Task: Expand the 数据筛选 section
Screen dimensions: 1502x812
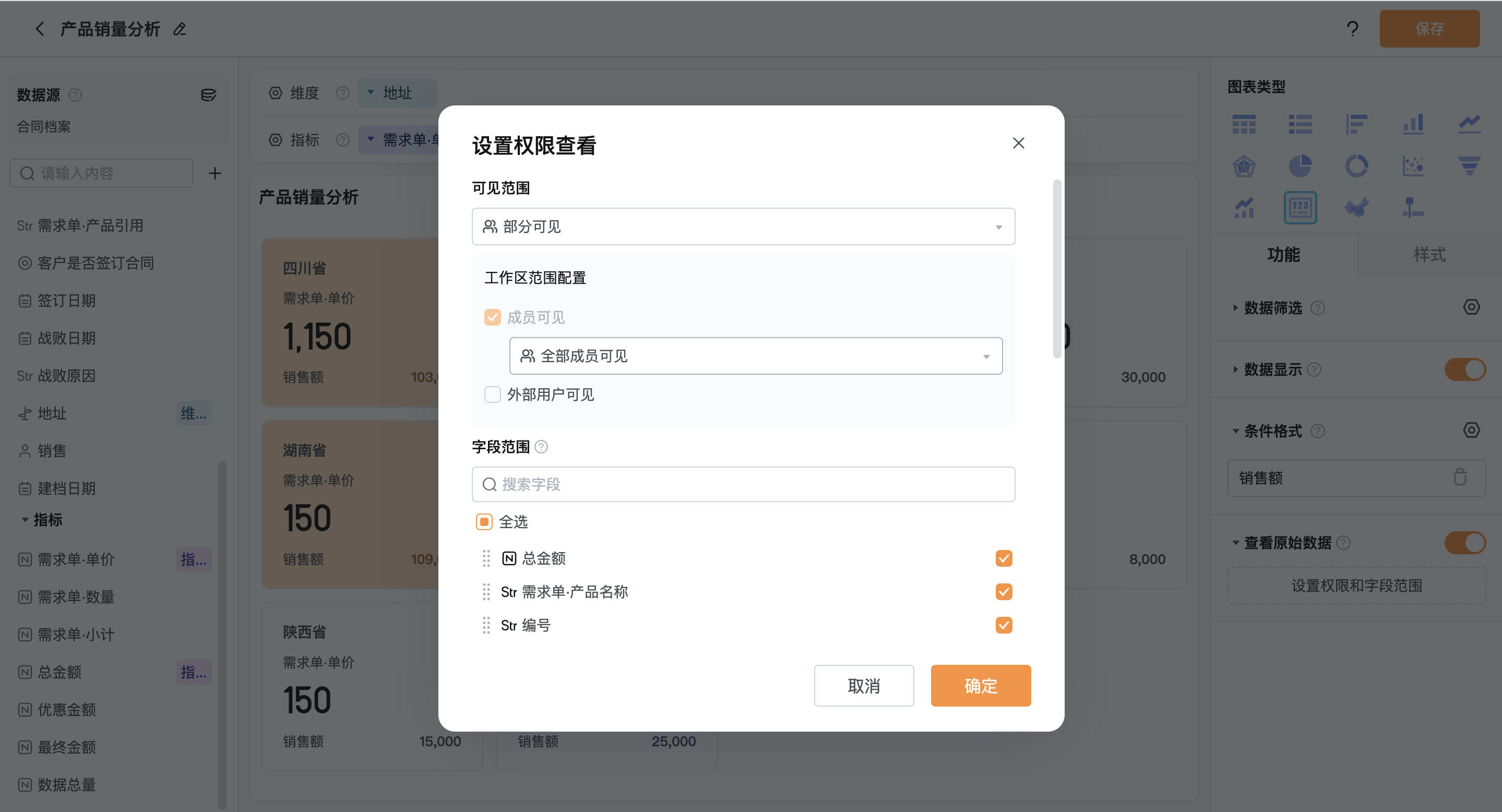Action: [x=1235, y=308]
